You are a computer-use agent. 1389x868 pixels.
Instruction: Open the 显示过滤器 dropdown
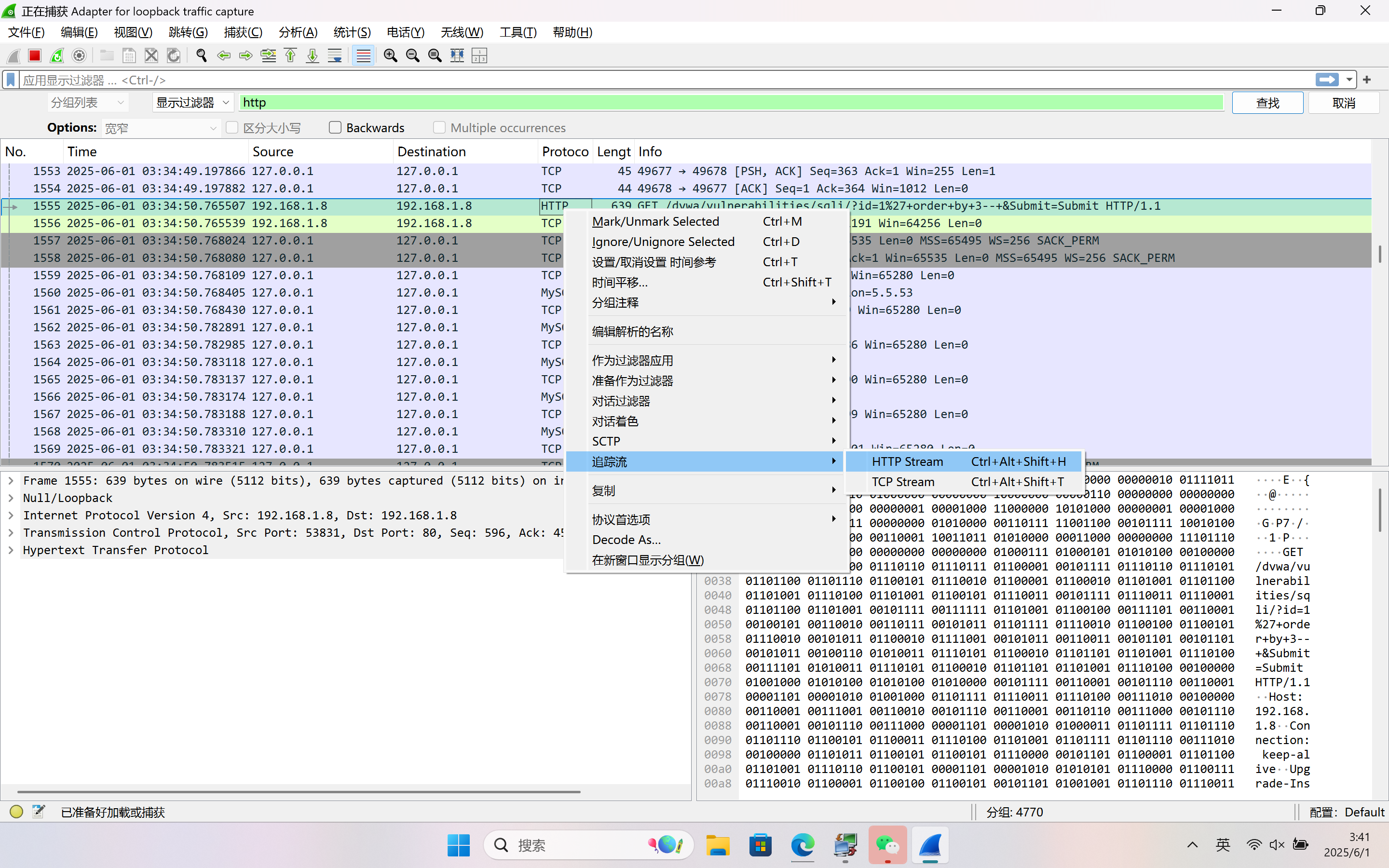coord(192,103)
